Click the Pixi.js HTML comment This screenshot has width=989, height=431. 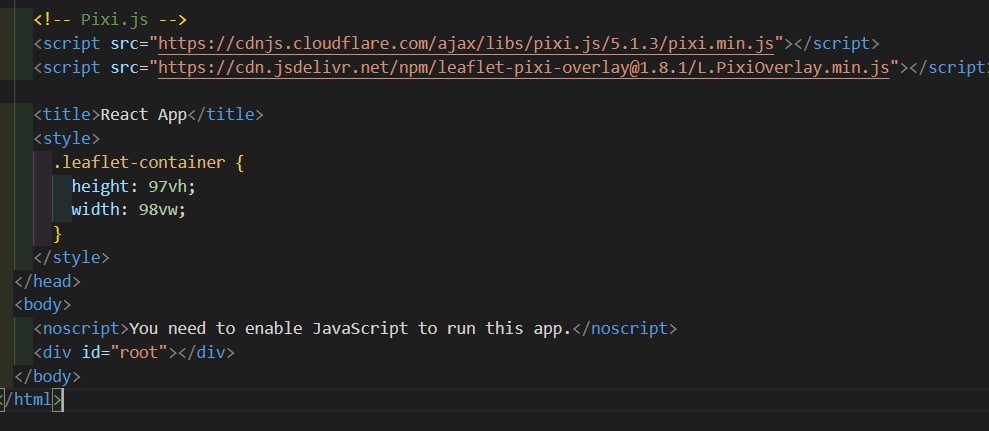[x=110, y=20]
